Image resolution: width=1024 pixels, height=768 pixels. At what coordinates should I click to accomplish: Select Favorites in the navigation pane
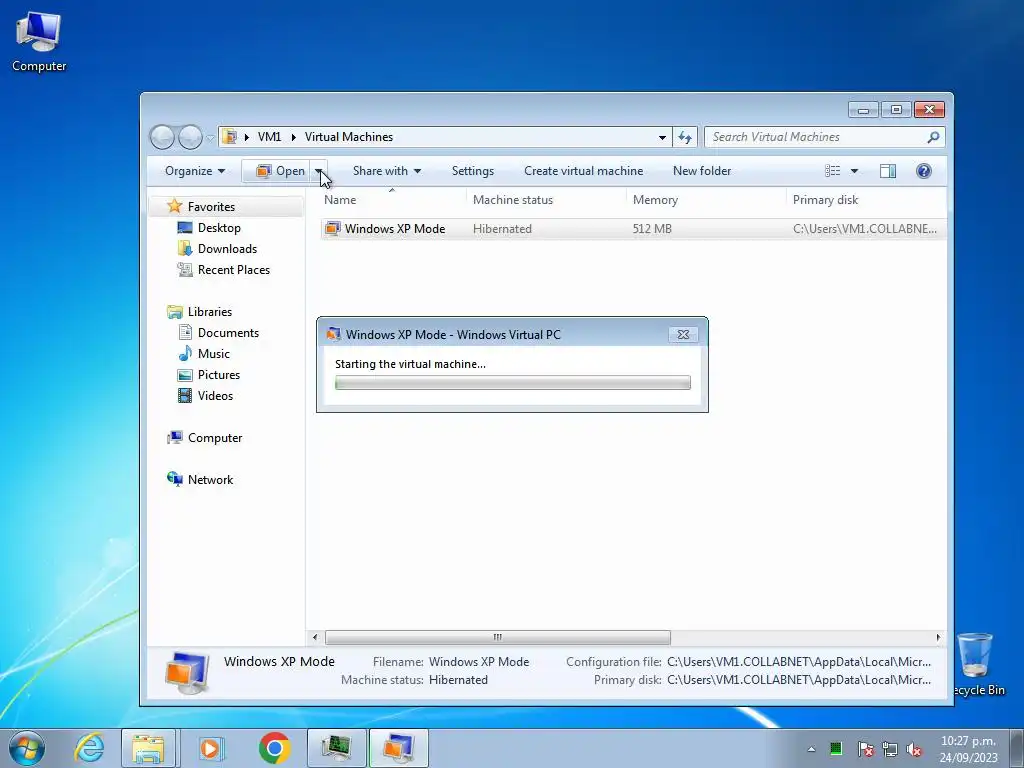point(211,206)
